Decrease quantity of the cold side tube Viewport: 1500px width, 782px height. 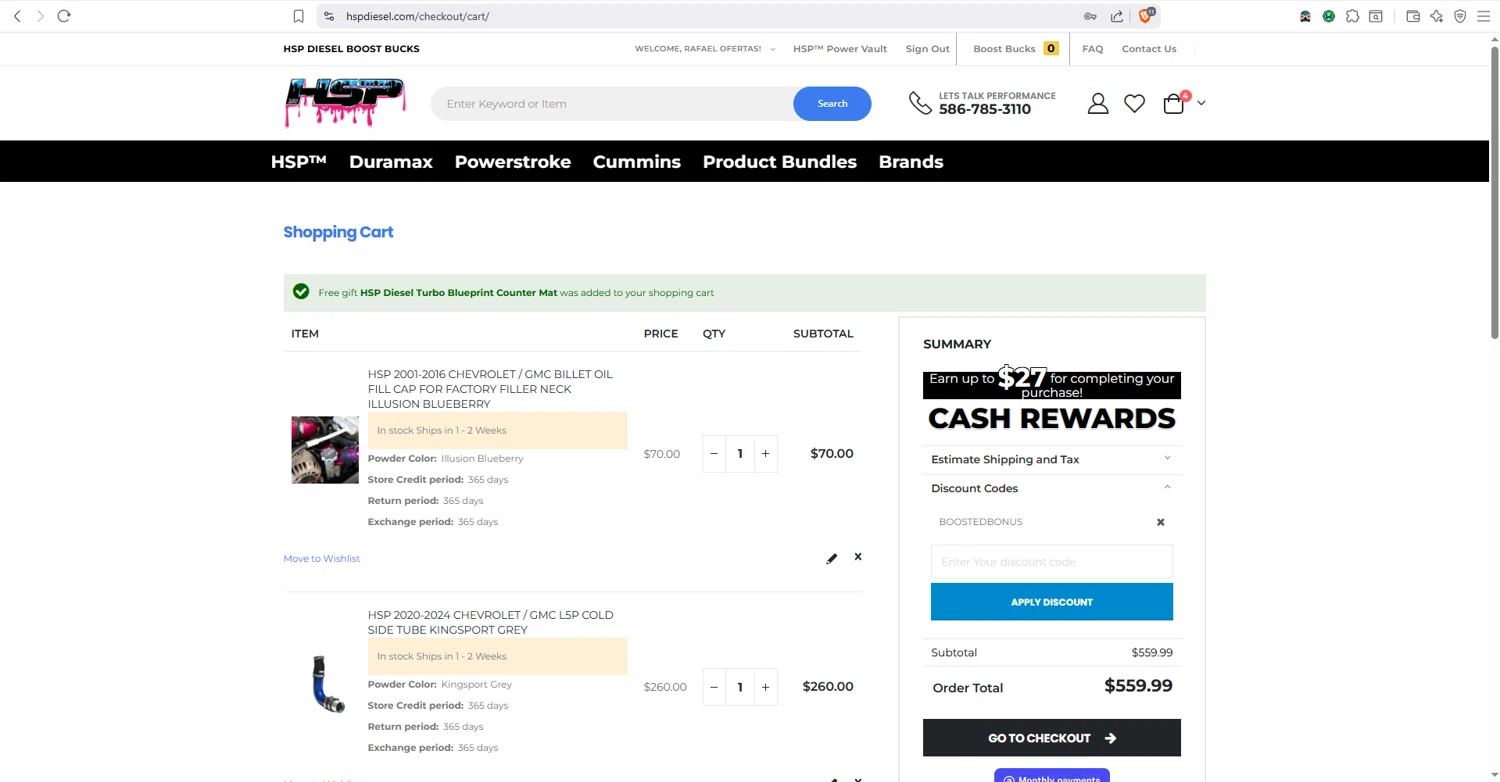click(714, 687)
